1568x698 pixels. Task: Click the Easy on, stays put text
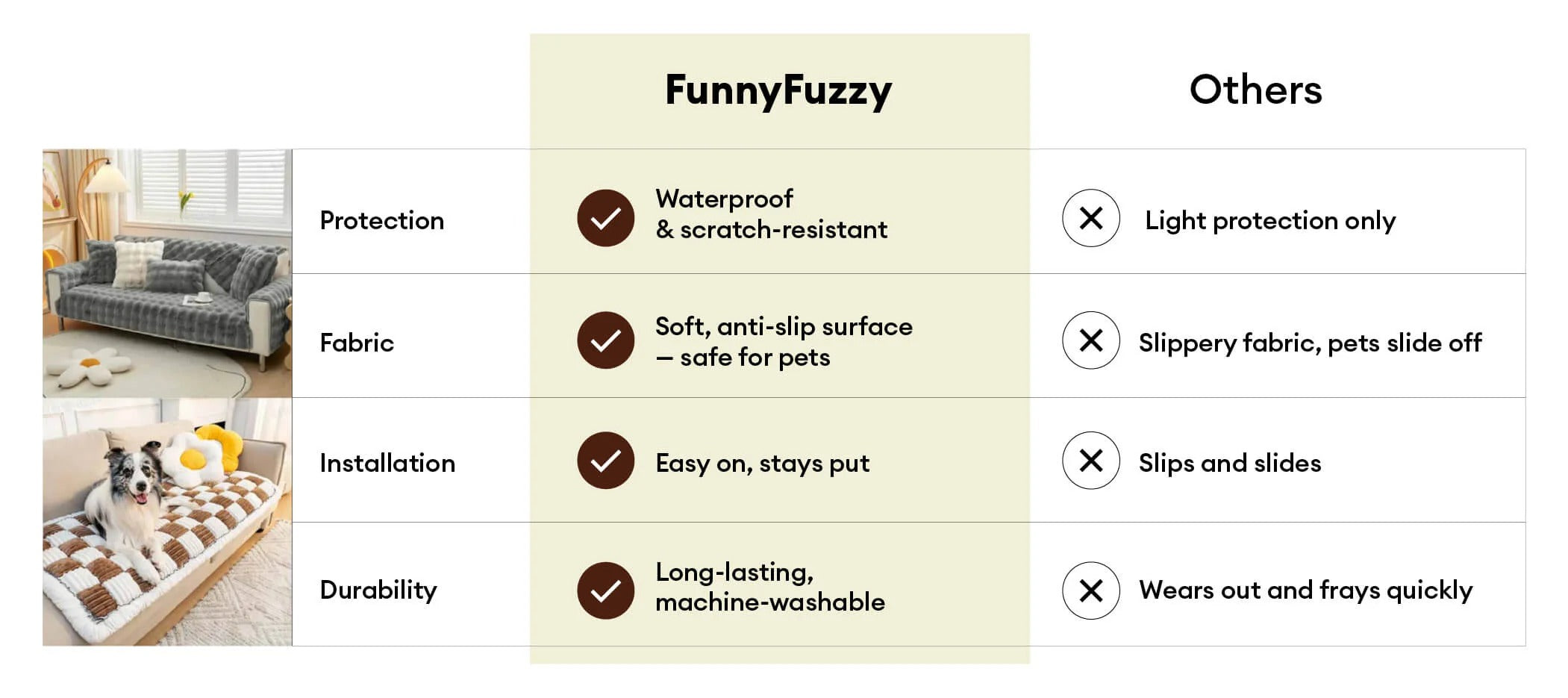coord(762,464)
